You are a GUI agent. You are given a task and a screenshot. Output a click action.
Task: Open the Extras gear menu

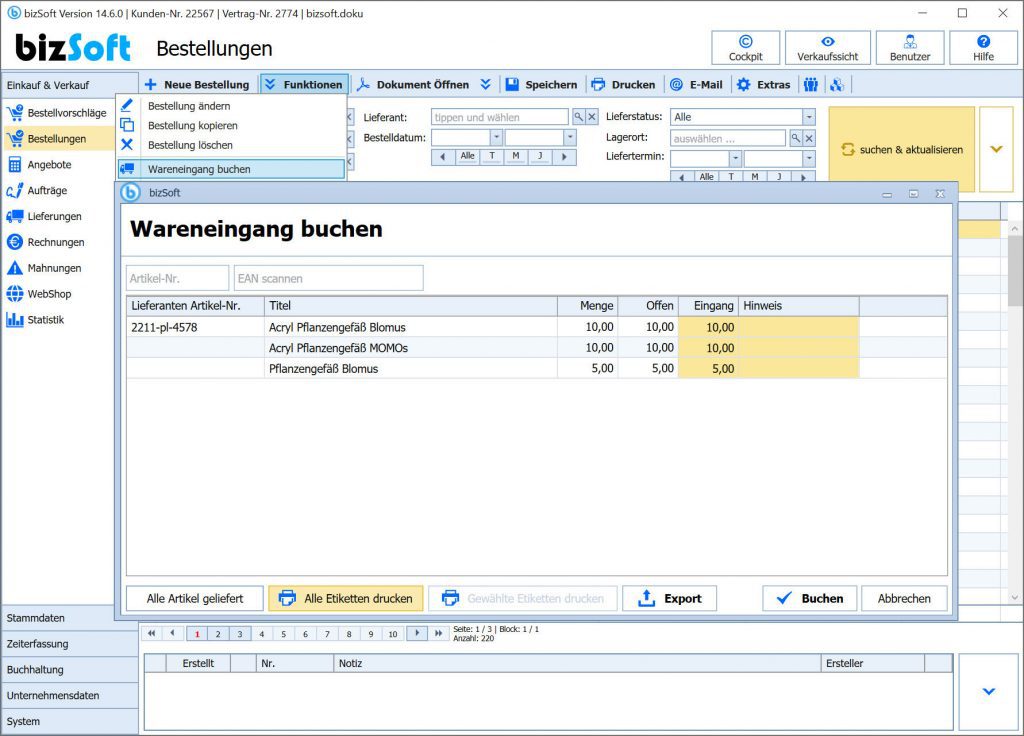[x=763, y=84]
